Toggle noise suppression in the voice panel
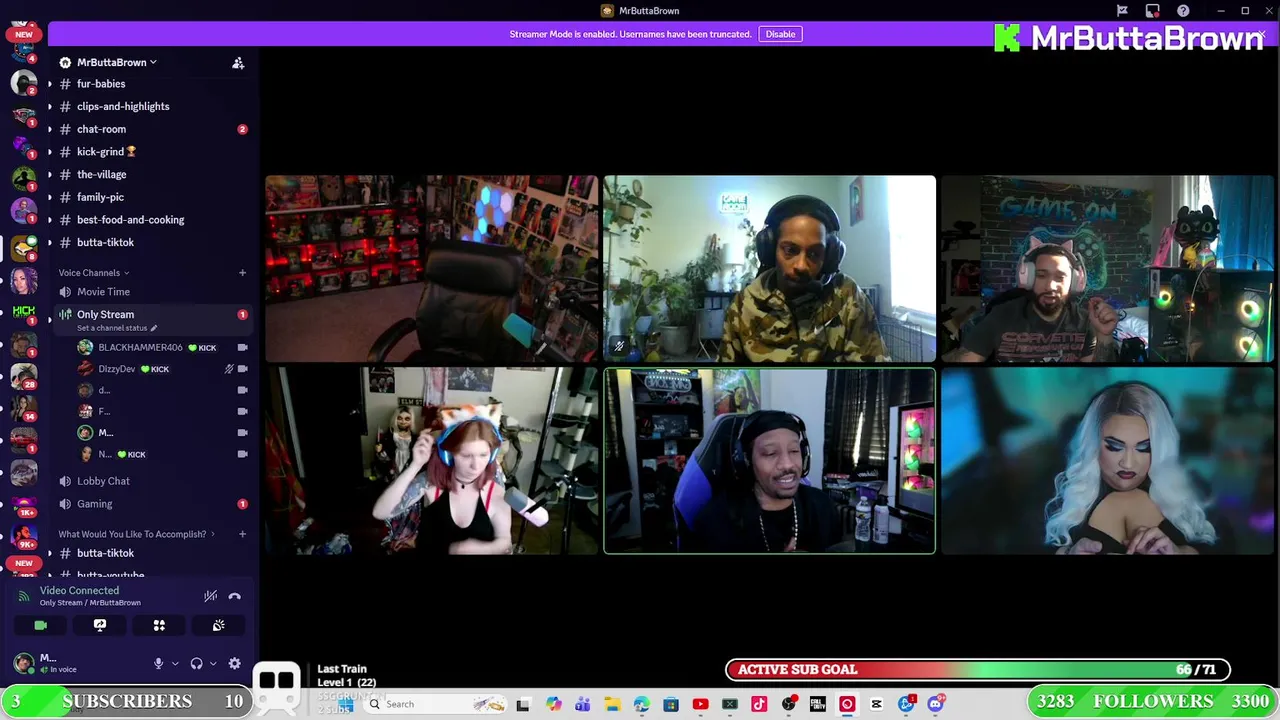 click(210, 596)
